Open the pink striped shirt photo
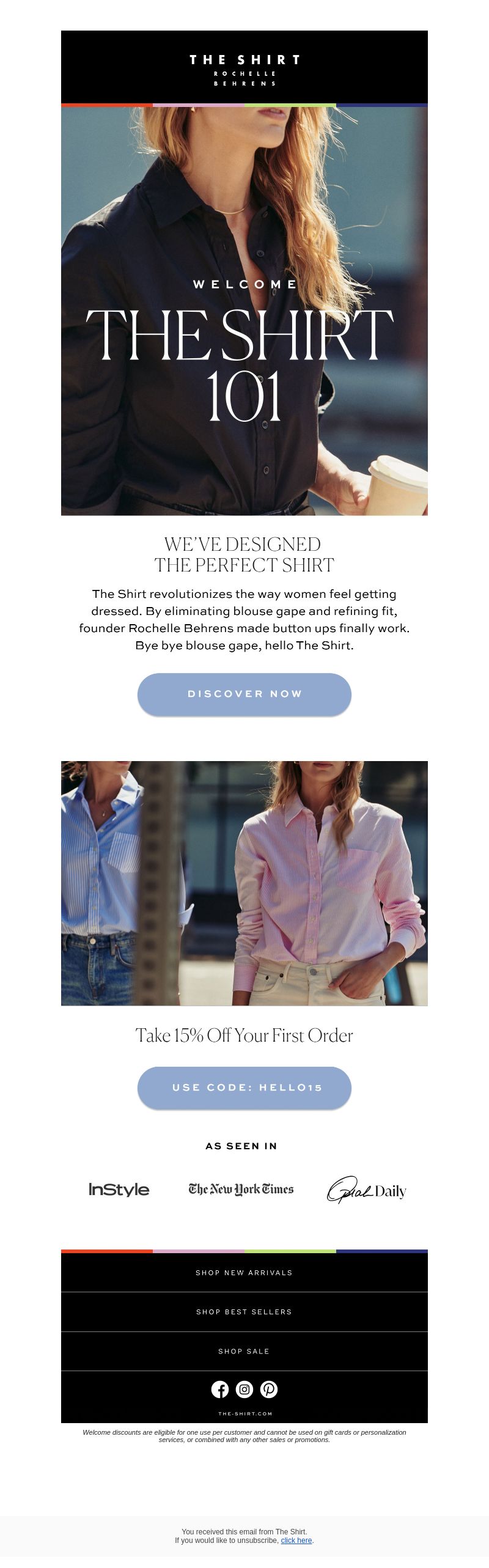This screenshot has height=1568, width=489. (x=244, y=883)
